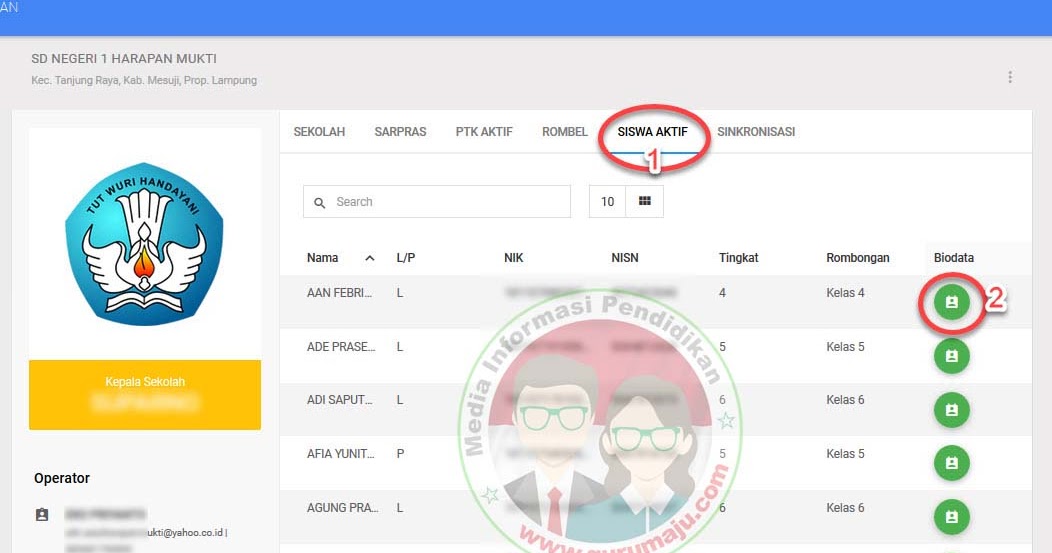Click Kelas 4 in AAN FEBRI row
1052x553 pixels.
(845, 293)
